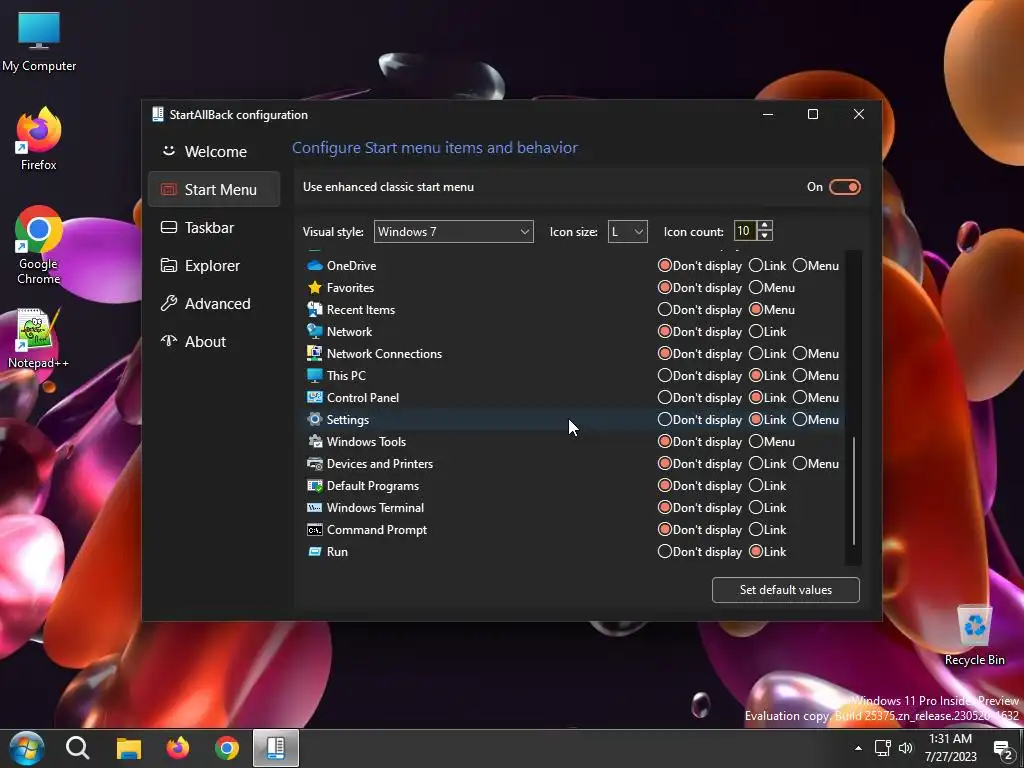Click the Control Panel icon
Image resolution: width=1024 pixels, height=768 pixels.
[x=315, y=398]
